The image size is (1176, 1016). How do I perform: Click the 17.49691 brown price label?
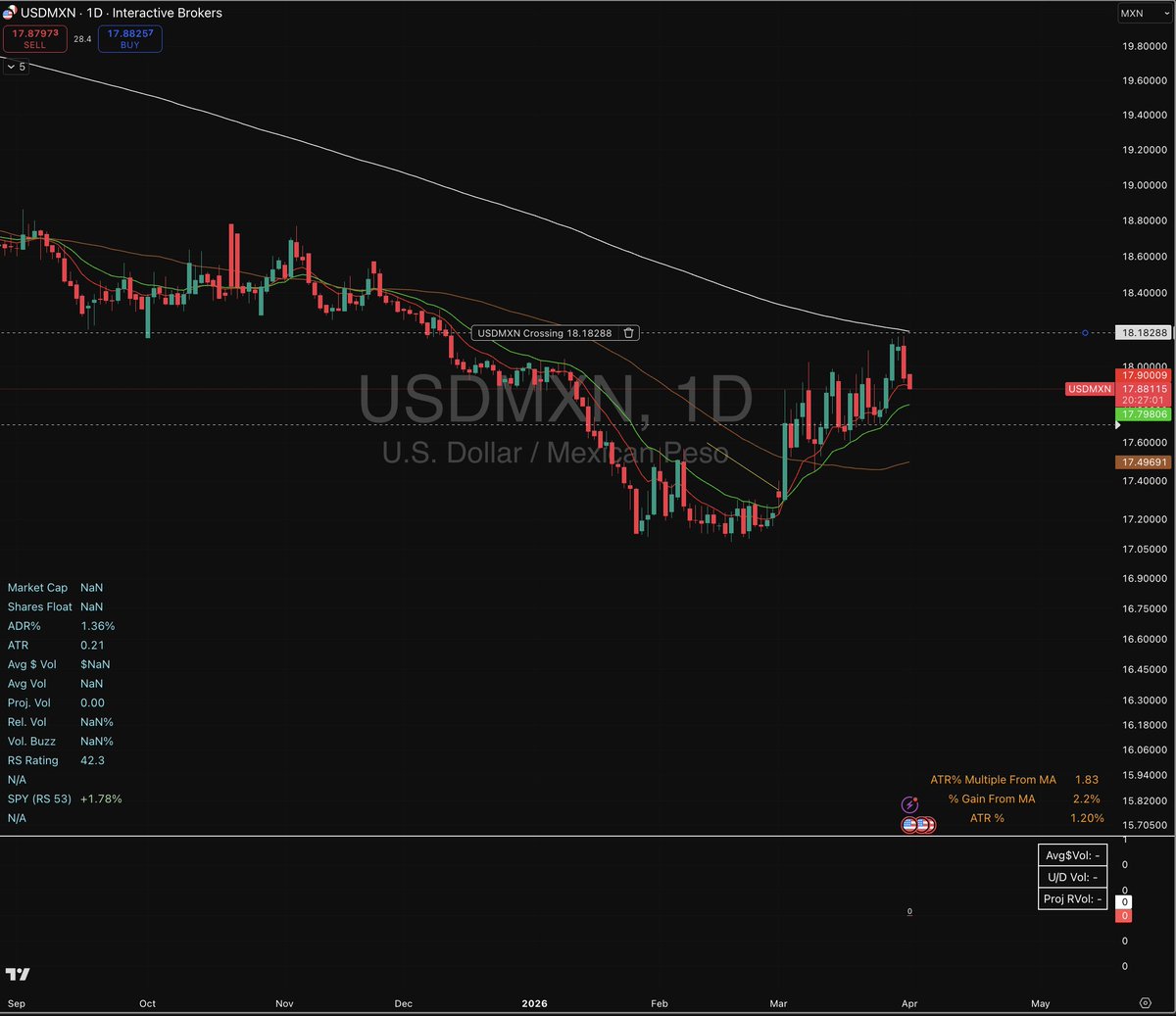coord(1145,462)
